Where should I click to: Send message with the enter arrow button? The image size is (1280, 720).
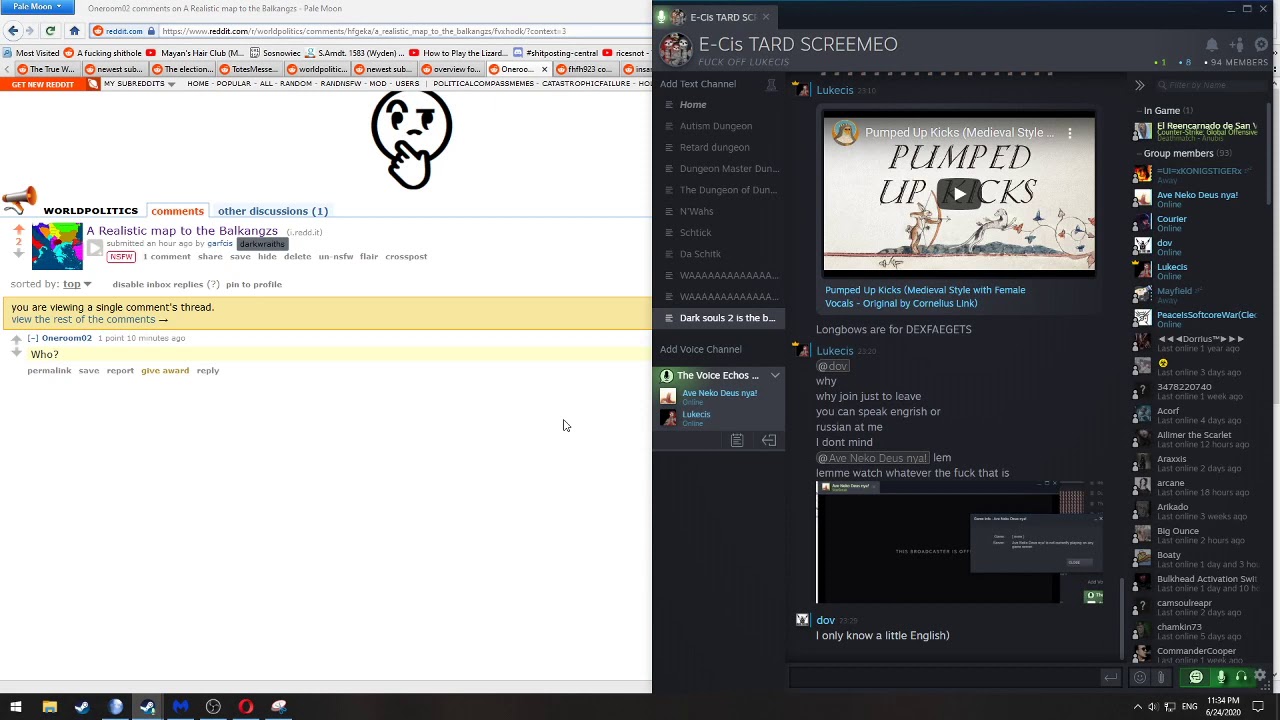pyautogui.click(x=1110, y=678)
